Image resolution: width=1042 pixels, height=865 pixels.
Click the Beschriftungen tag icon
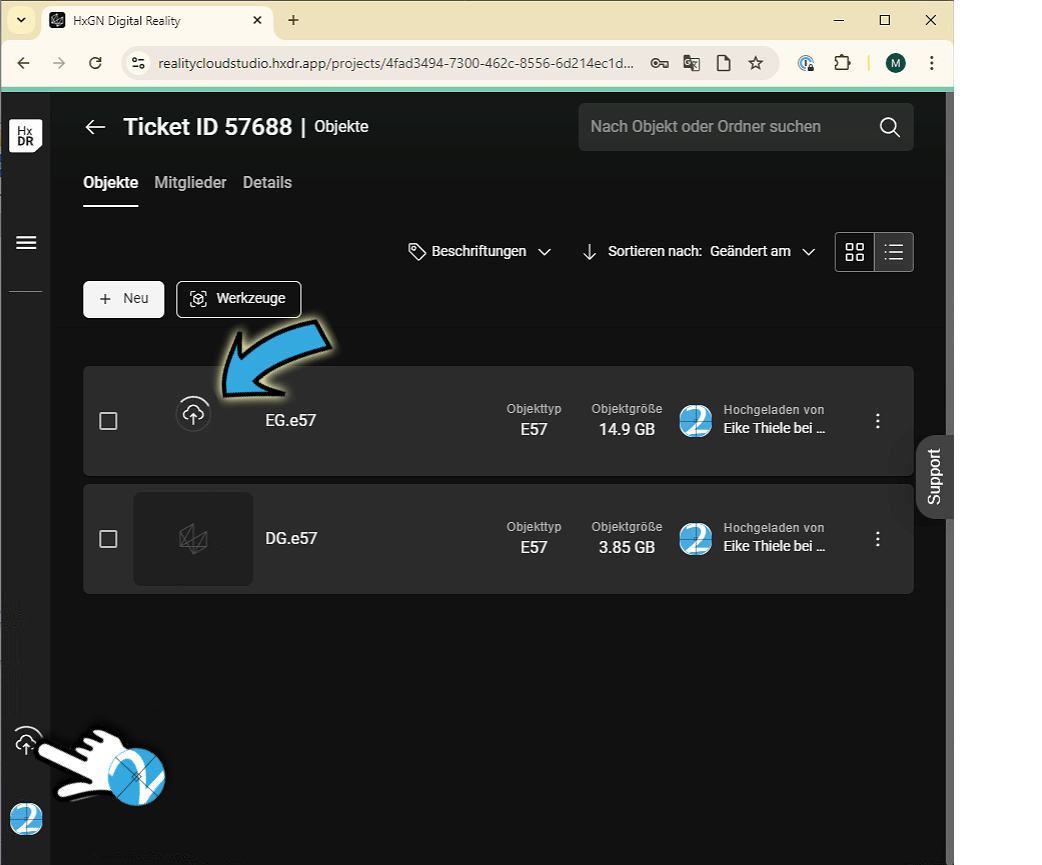[417, 252]
